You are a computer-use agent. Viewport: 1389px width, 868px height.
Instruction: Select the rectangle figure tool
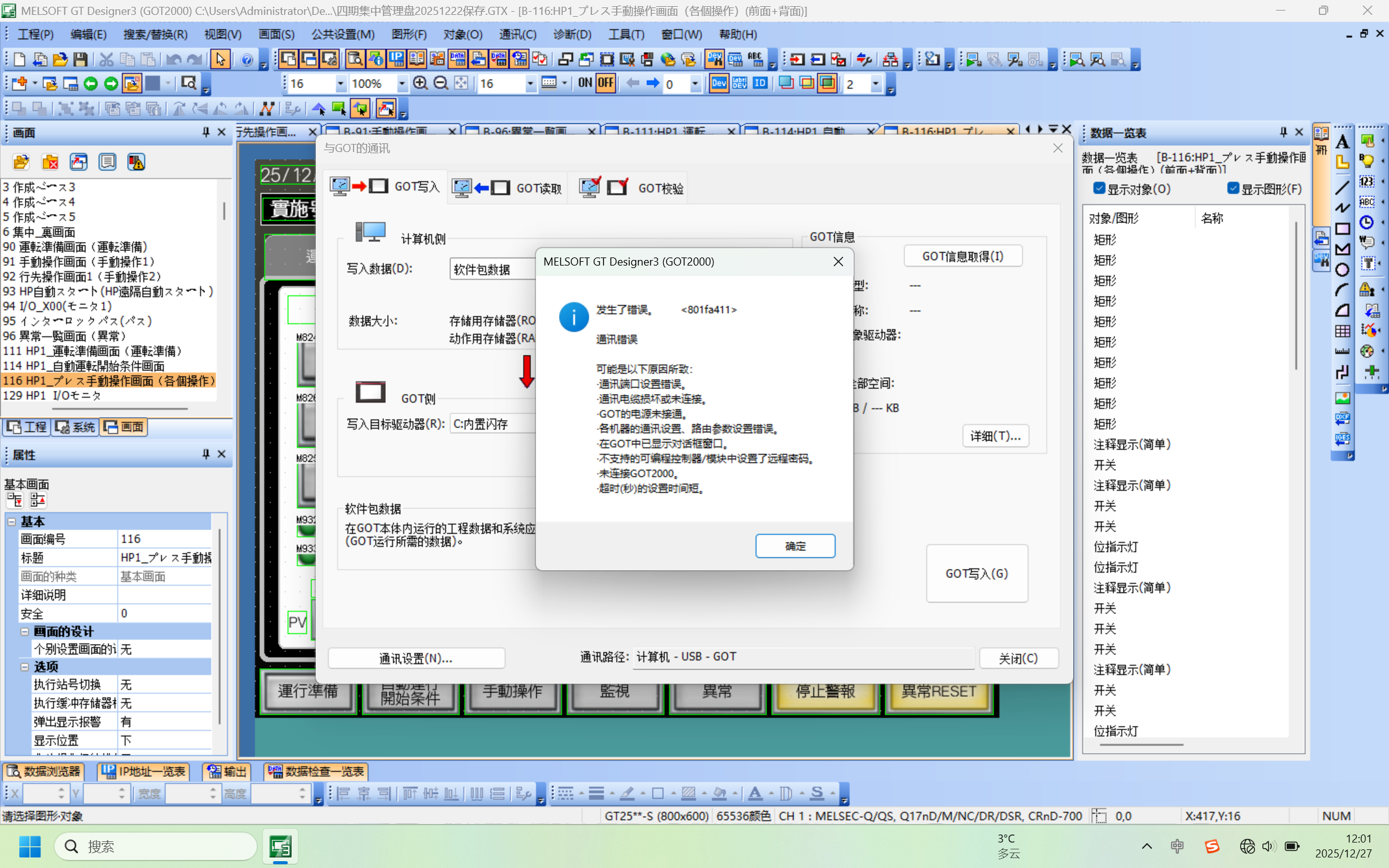coord(1342,228)
